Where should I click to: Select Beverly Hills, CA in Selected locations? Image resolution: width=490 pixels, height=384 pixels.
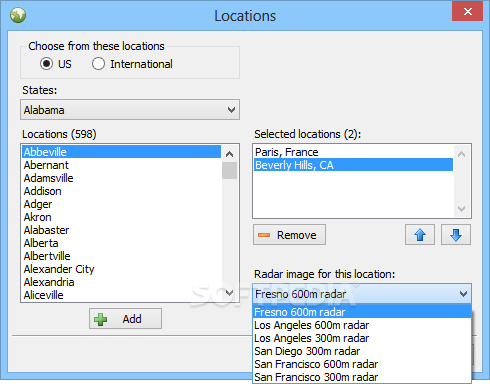353,165
